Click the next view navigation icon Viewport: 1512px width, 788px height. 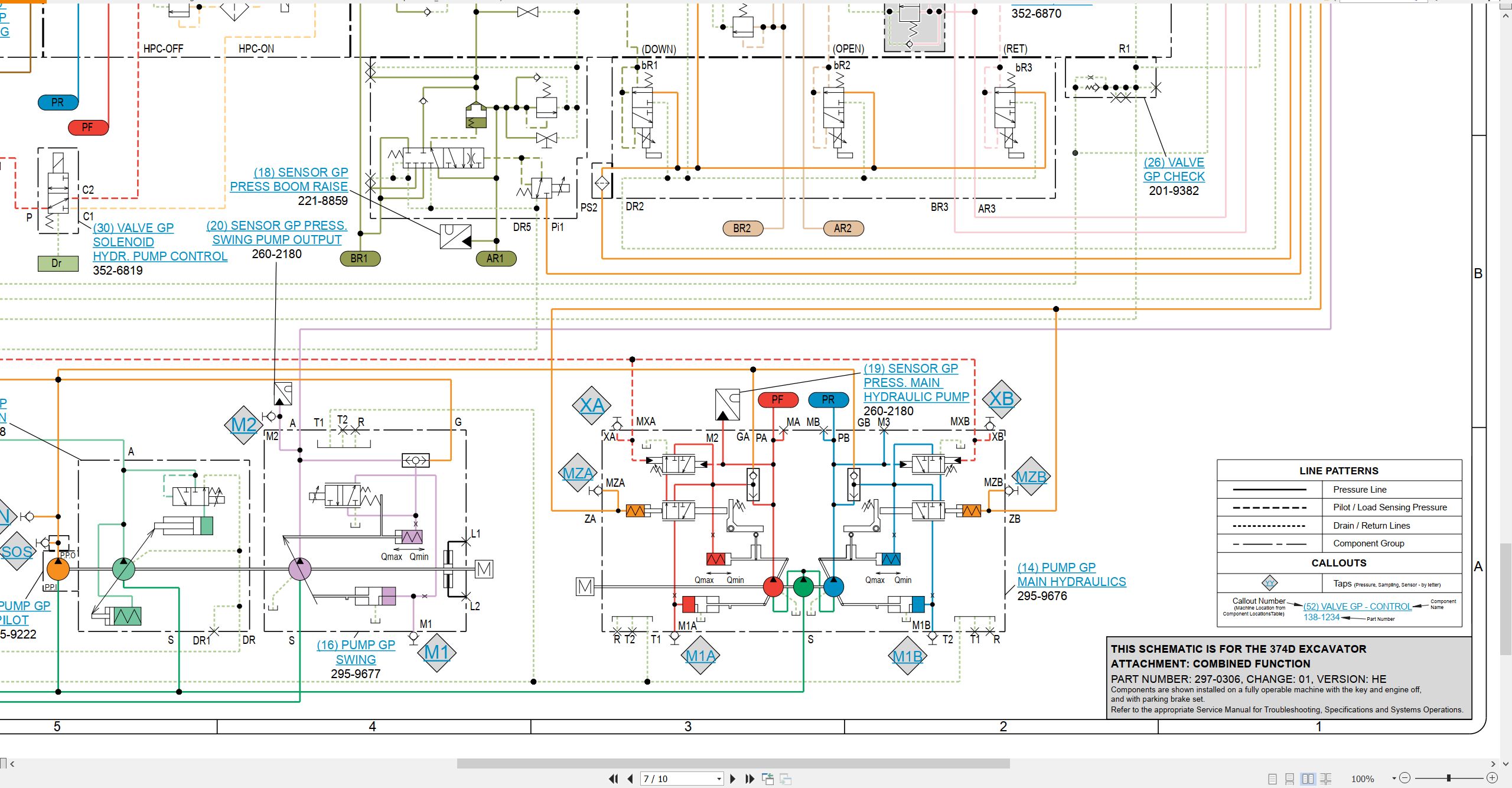[786, 779]
